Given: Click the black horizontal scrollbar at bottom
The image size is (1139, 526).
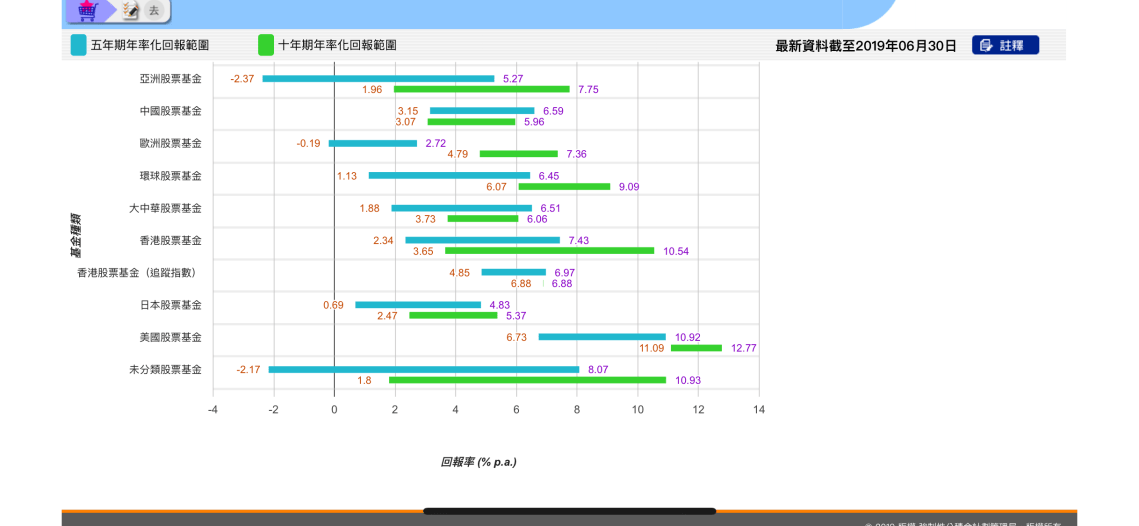Looking at the screenshot, I should (x=569, y=511).
